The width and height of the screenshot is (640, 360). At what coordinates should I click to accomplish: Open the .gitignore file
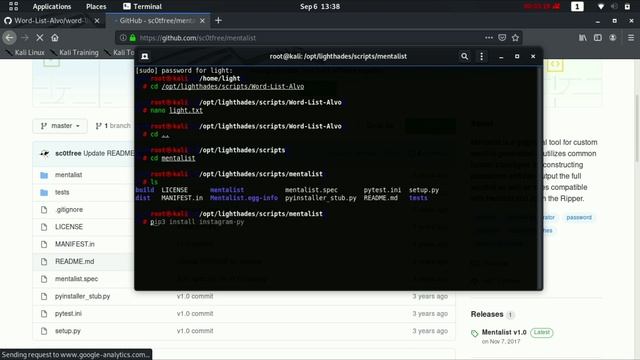click(69, 209)
